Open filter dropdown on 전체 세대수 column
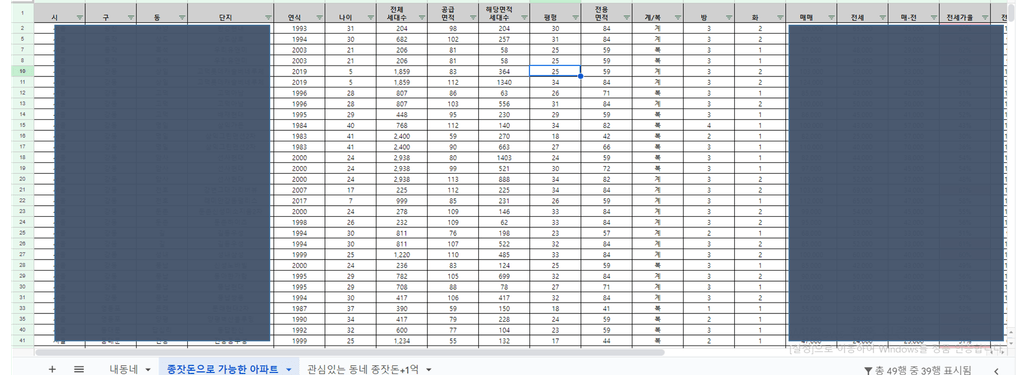The height and width of the screenshot is (375, 1016). point(421,17)
